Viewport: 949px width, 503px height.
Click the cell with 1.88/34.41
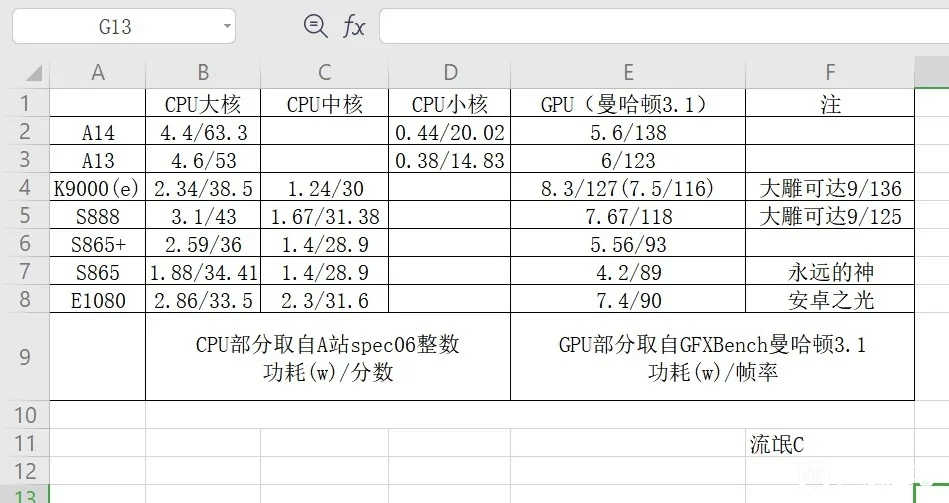pos(203,271)
